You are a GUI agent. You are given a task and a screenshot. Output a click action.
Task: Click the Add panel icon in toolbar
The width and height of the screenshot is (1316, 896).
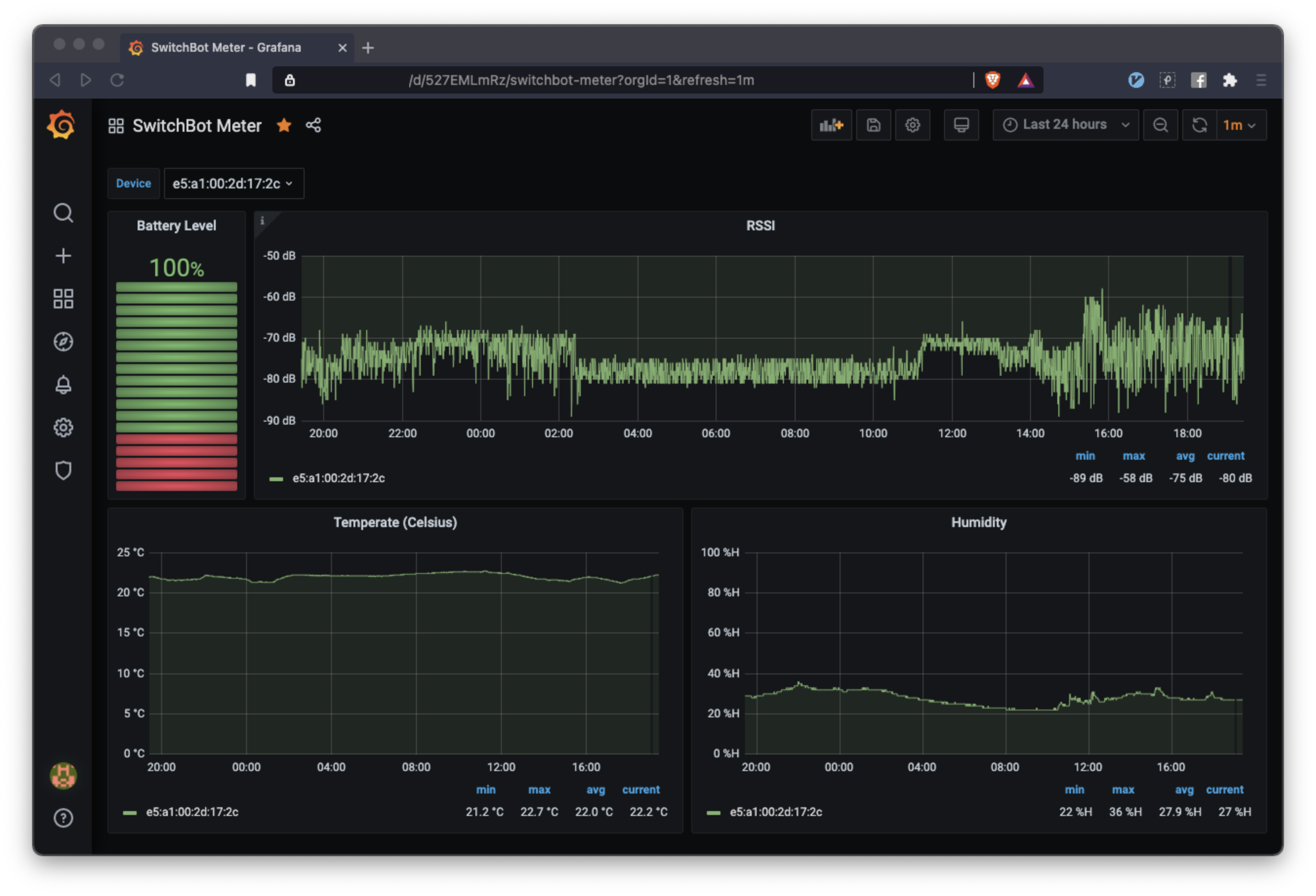831,125
